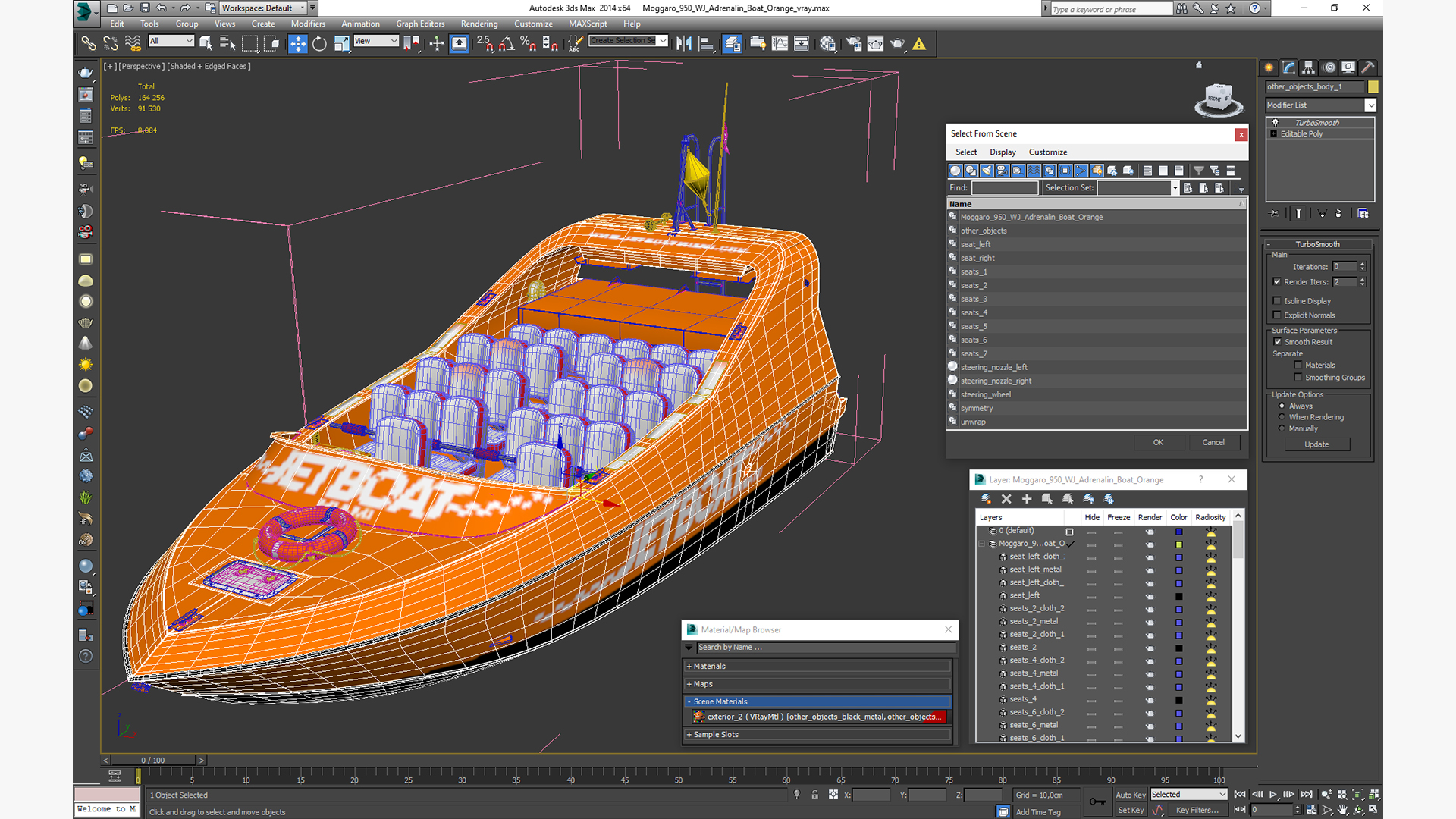Screen dimensions: 1456x819
Task: Click the Align tool icon
Action: (706, 44)
